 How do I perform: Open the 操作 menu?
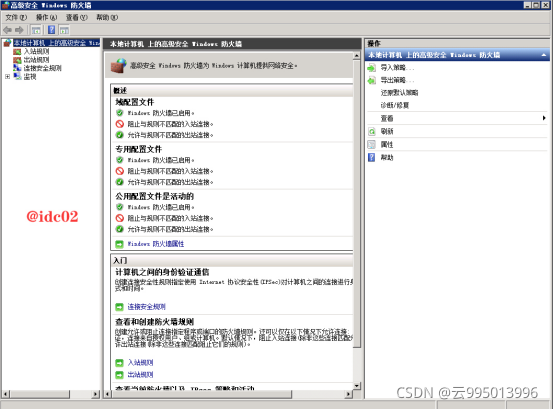point(46,17)
